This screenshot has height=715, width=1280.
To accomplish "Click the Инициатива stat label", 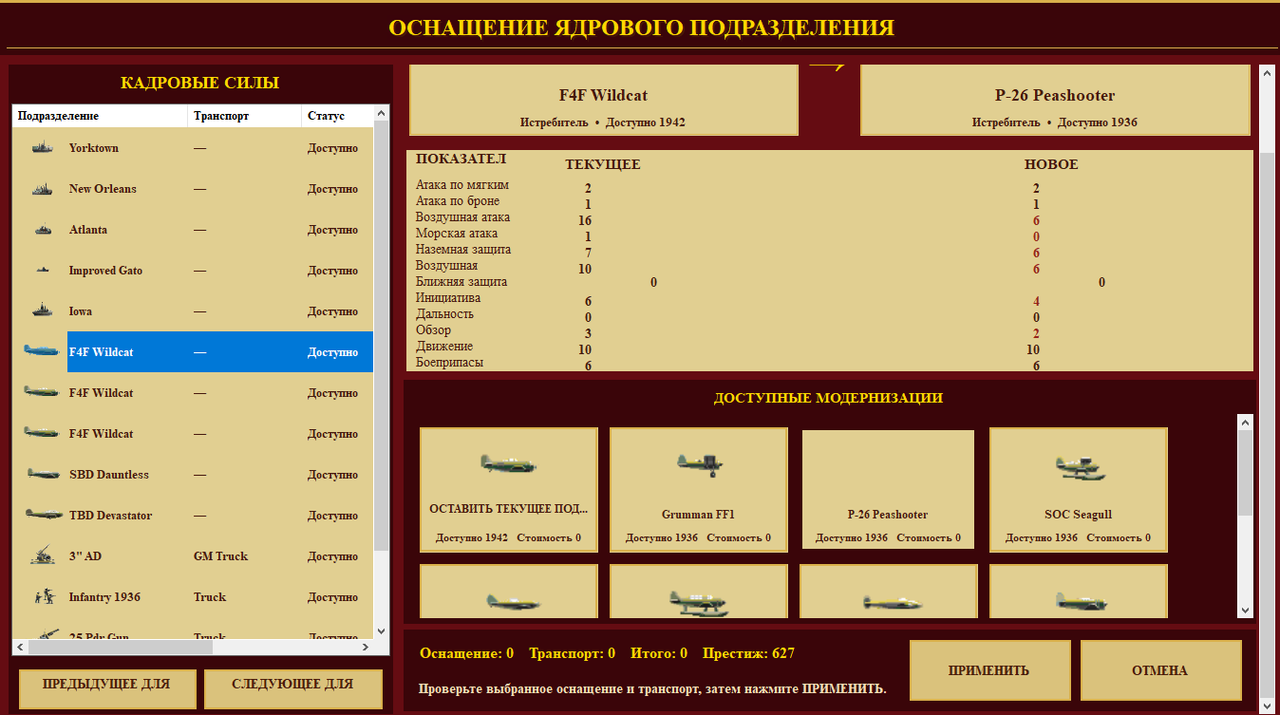I will tap(448, 298).
